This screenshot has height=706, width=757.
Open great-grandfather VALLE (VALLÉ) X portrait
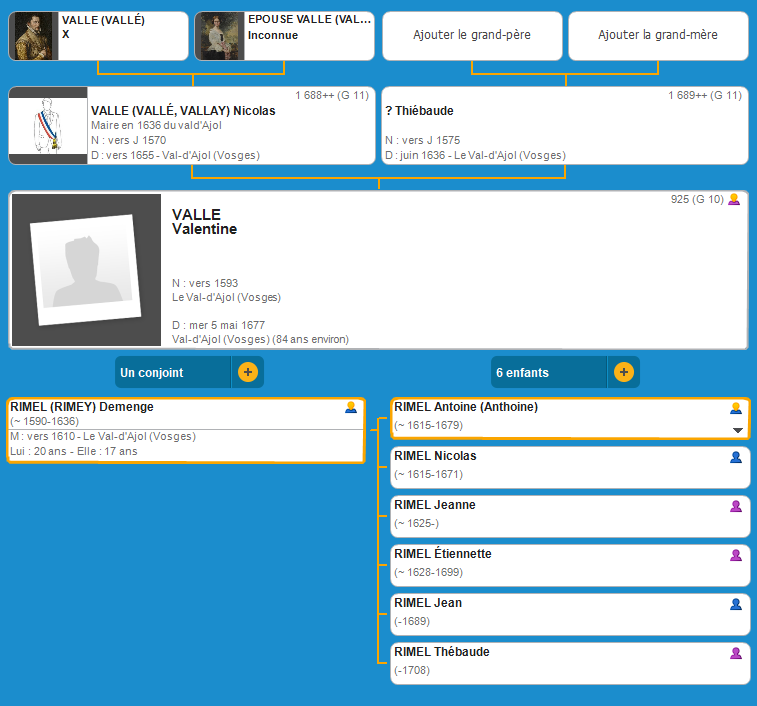coord(33,37)
